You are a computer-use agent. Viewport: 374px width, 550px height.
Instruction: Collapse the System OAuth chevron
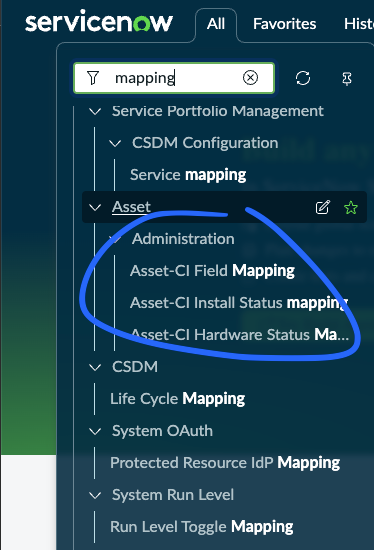95,431
